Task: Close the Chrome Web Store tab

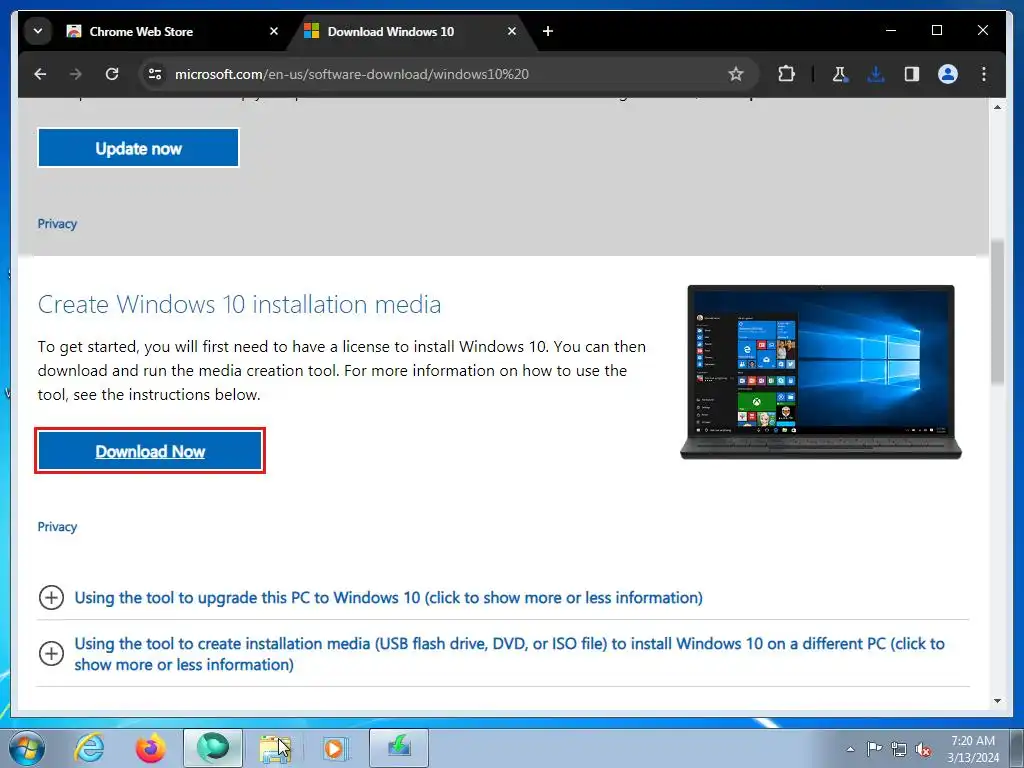Action: [x=274, y=31]
